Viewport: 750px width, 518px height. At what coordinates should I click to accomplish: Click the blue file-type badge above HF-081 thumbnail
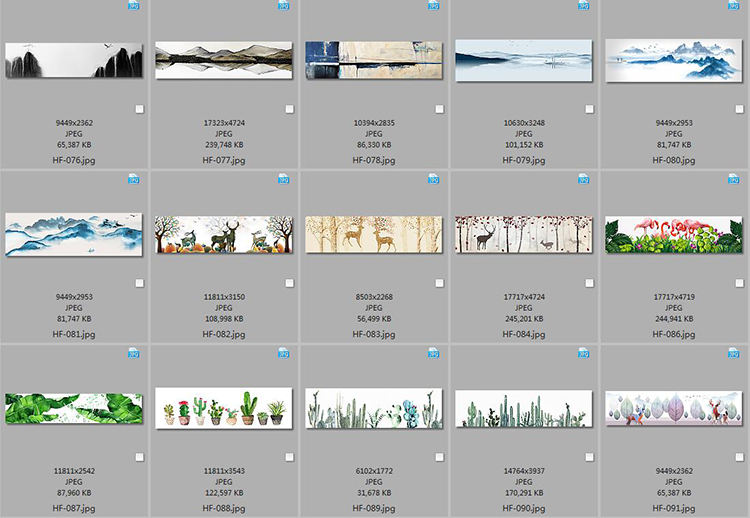tap(133, 179)
